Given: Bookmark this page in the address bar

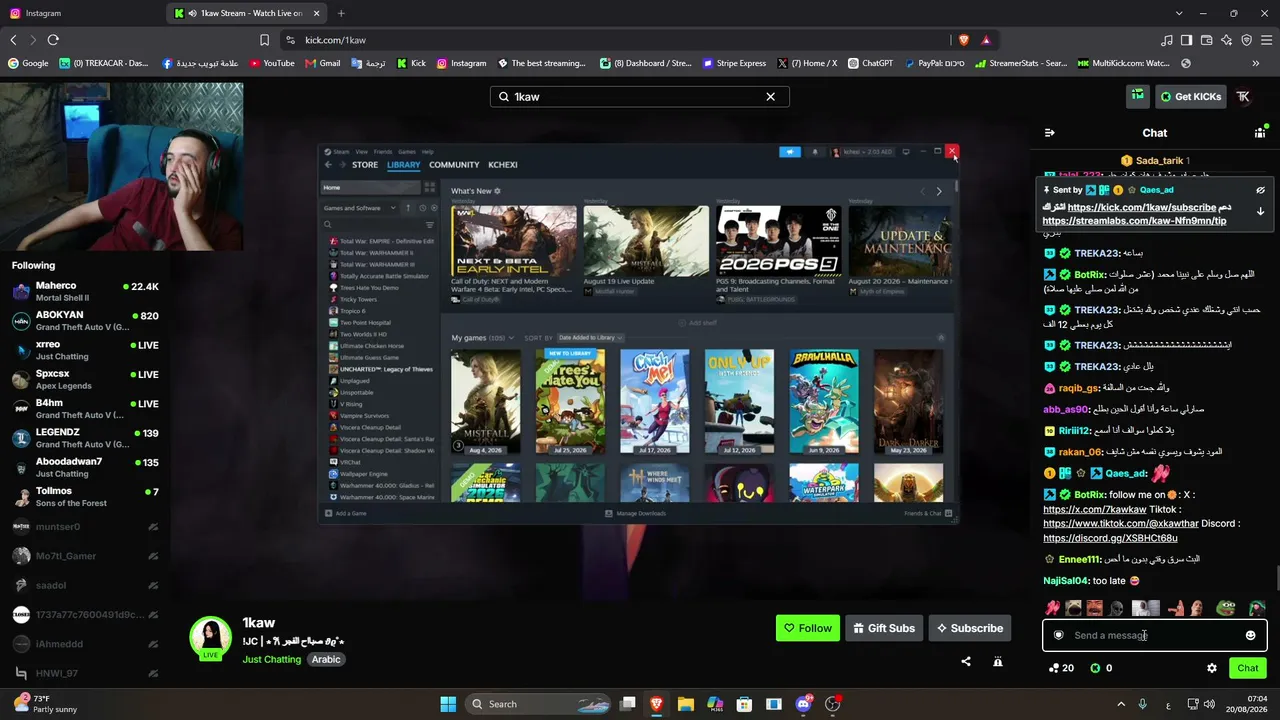Looking at the screenshot, I should pyautogui.click(x=264, y=40).
